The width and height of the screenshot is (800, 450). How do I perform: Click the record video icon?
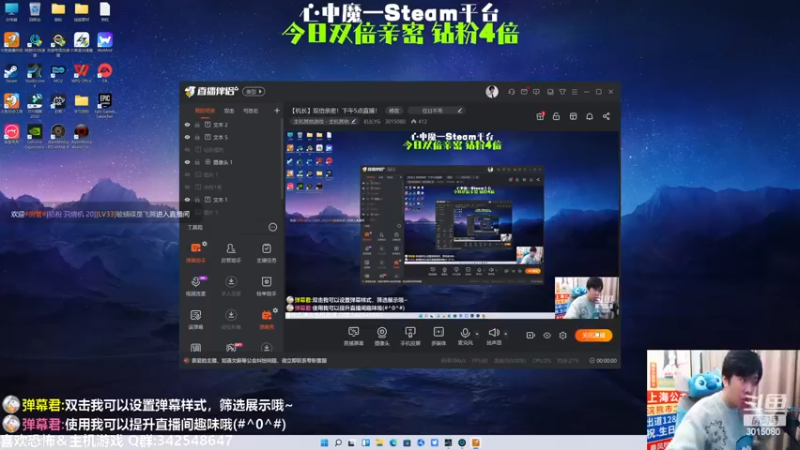pos(531,335)
